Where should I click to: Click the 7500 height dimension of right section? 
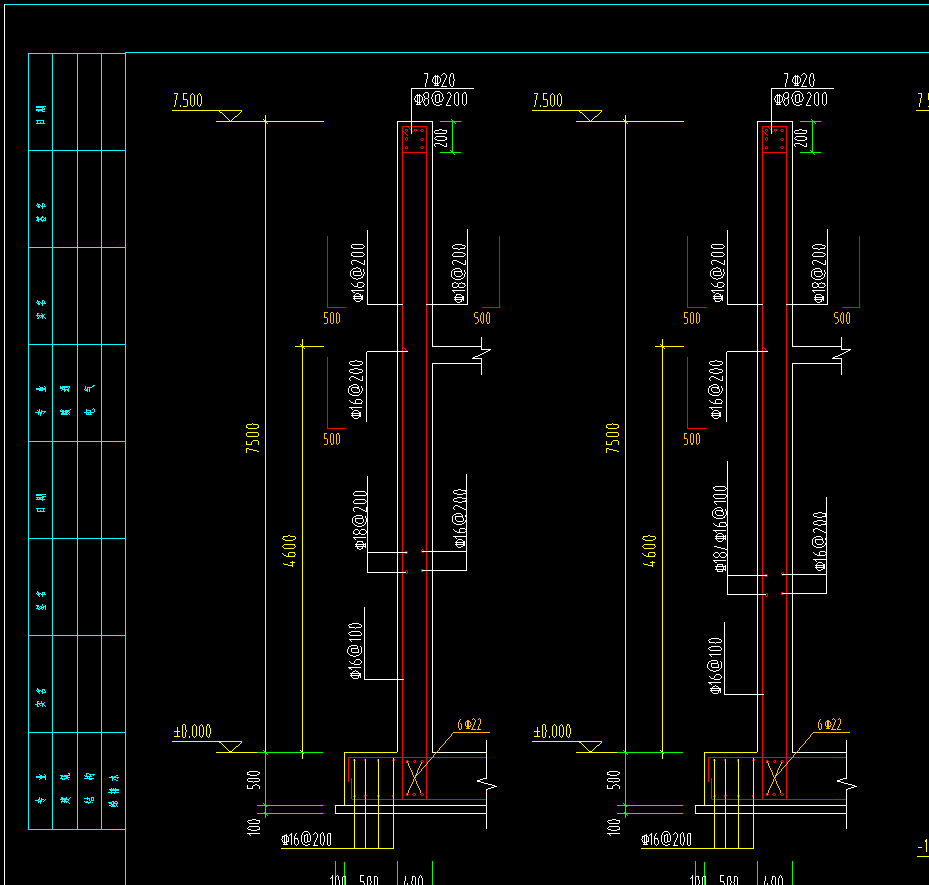pyautogui.click(x=613, y=438)
